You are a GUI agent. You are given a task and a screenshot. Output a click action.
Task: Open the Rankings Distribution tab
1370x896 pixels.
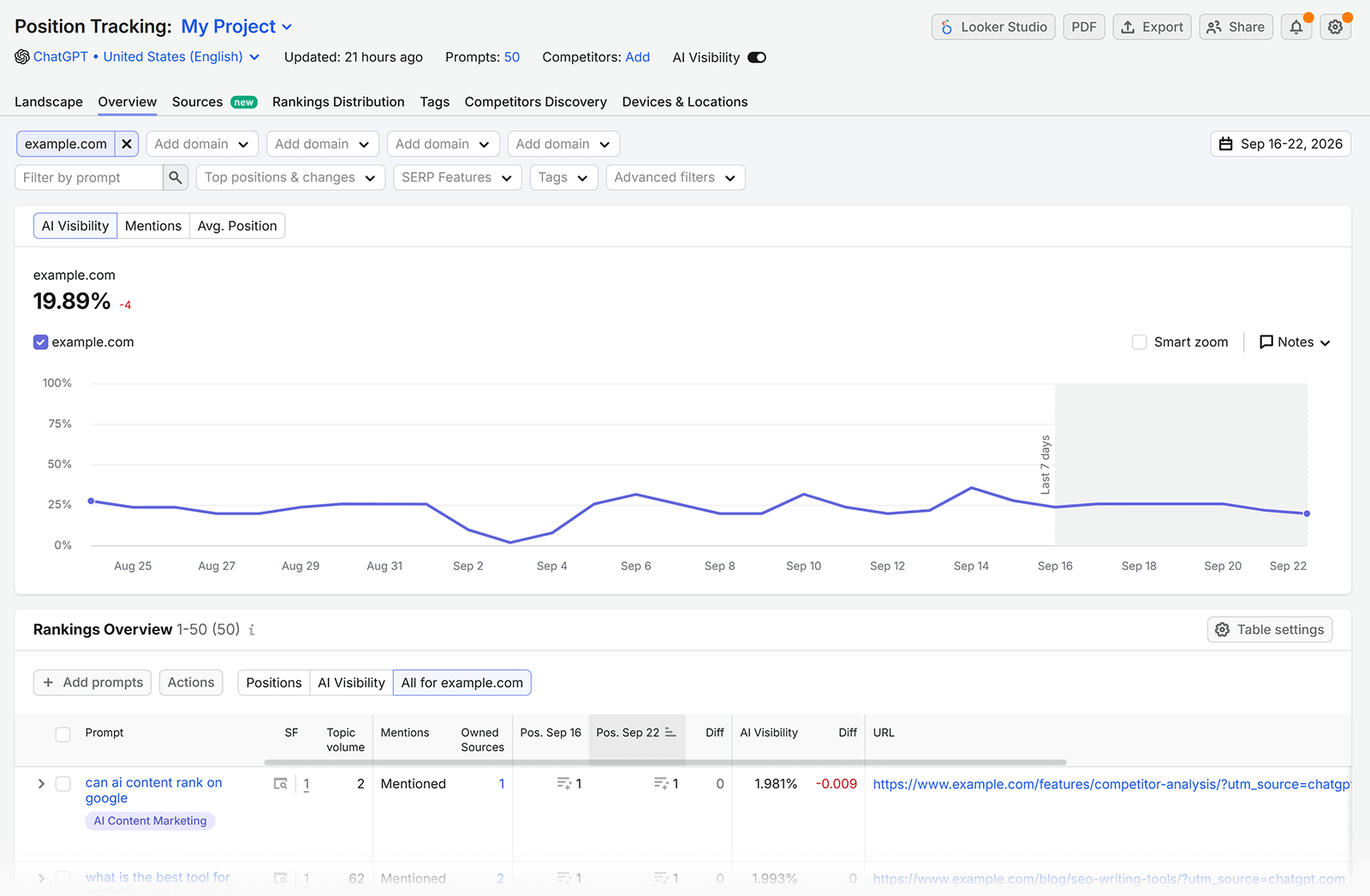338,102
